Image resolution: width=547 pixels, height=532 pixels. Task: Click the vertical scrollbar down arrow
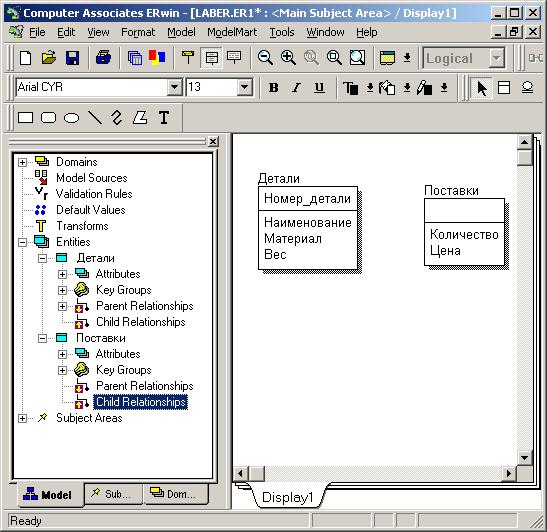tap(524, 458)
